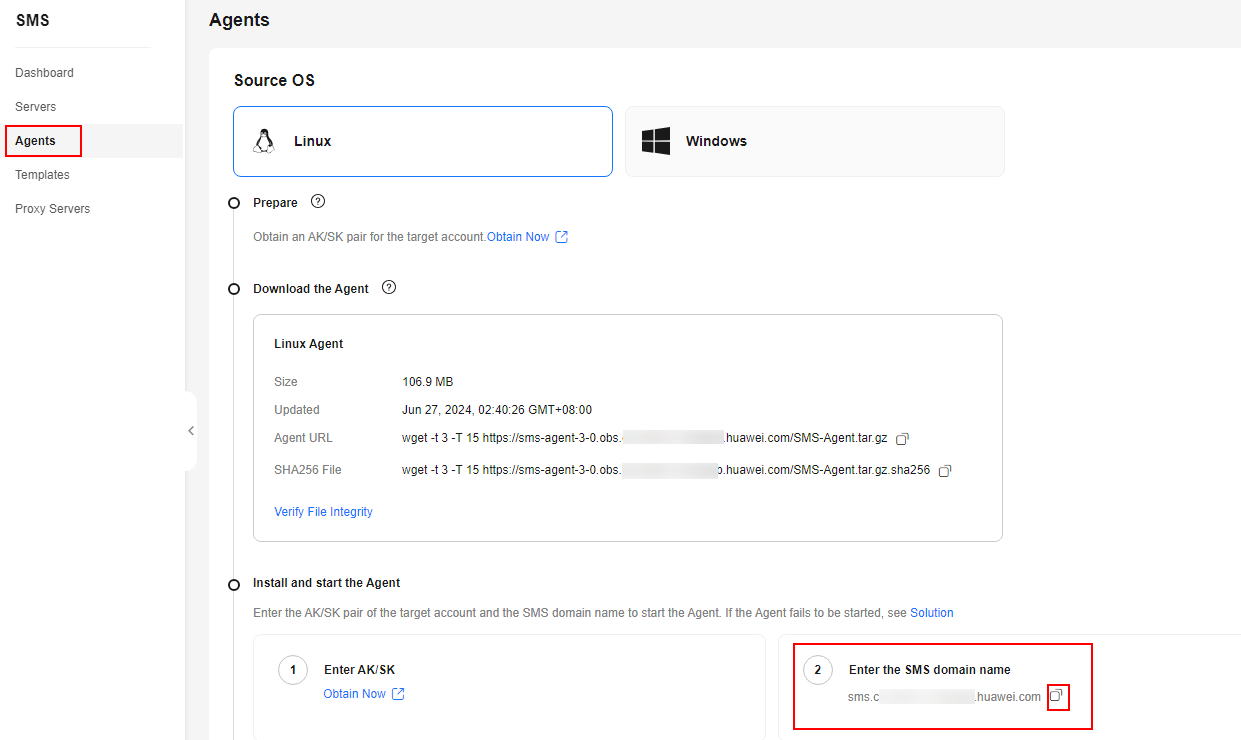Image resolution: width=1241 pixels, height=740 pixels.
Task: Click the Agents page title
Action: (x=239, y=20)
